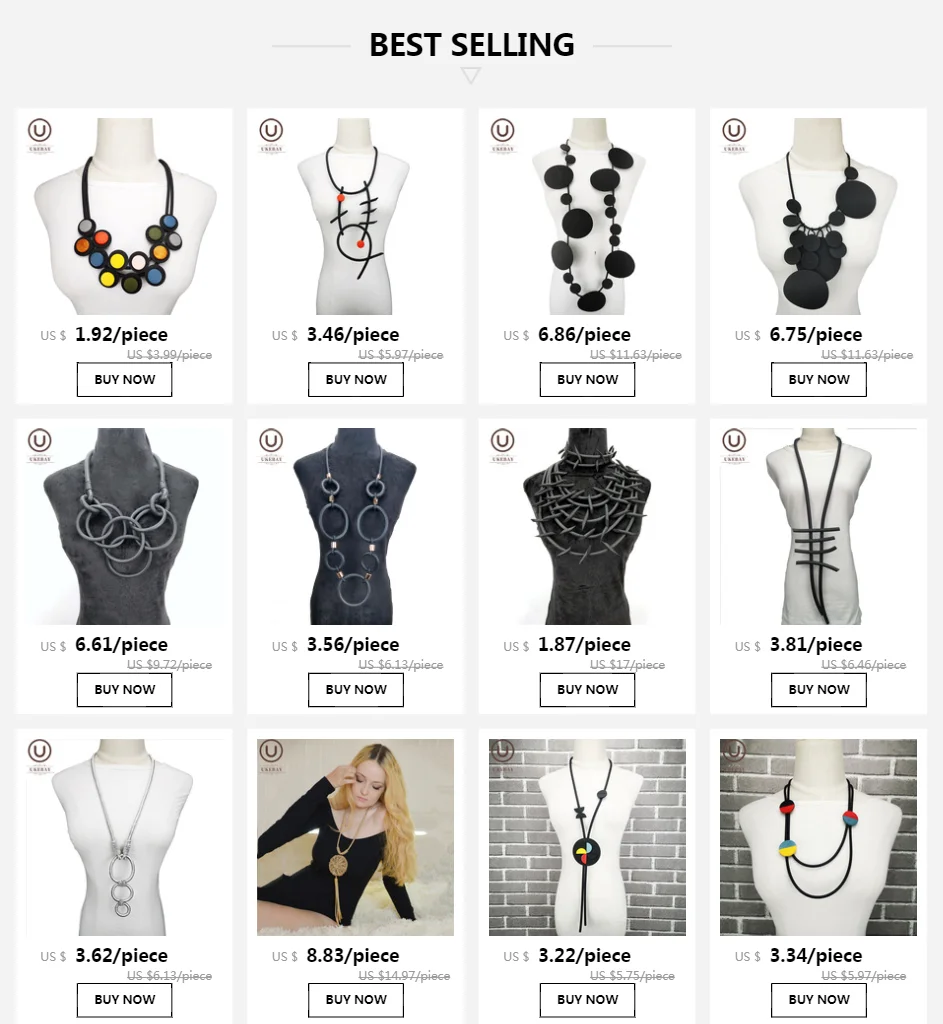Buy the 3.34/piece double loop necklace
Screen dimensions: 943x1024
819,1000
